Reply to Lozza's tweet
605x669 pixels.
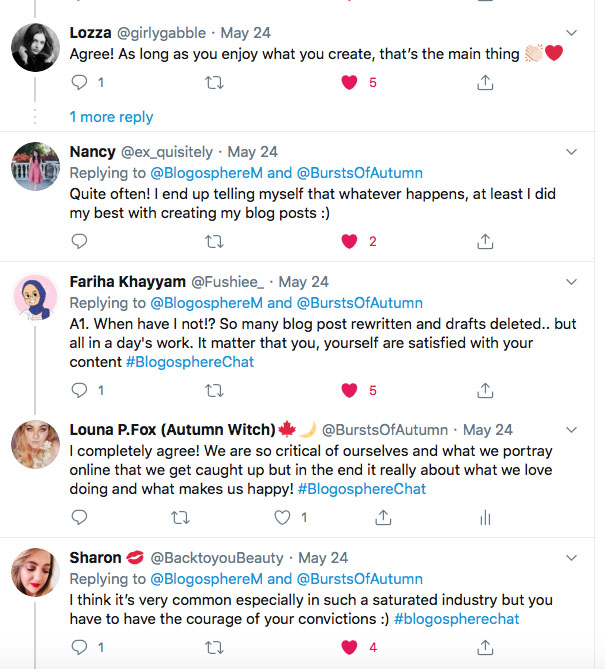point(80,82)
